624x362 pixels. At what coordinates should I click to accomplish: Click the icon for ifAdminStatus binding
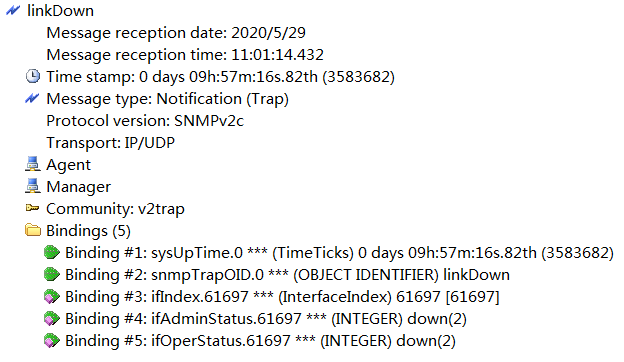click(51, 318)
